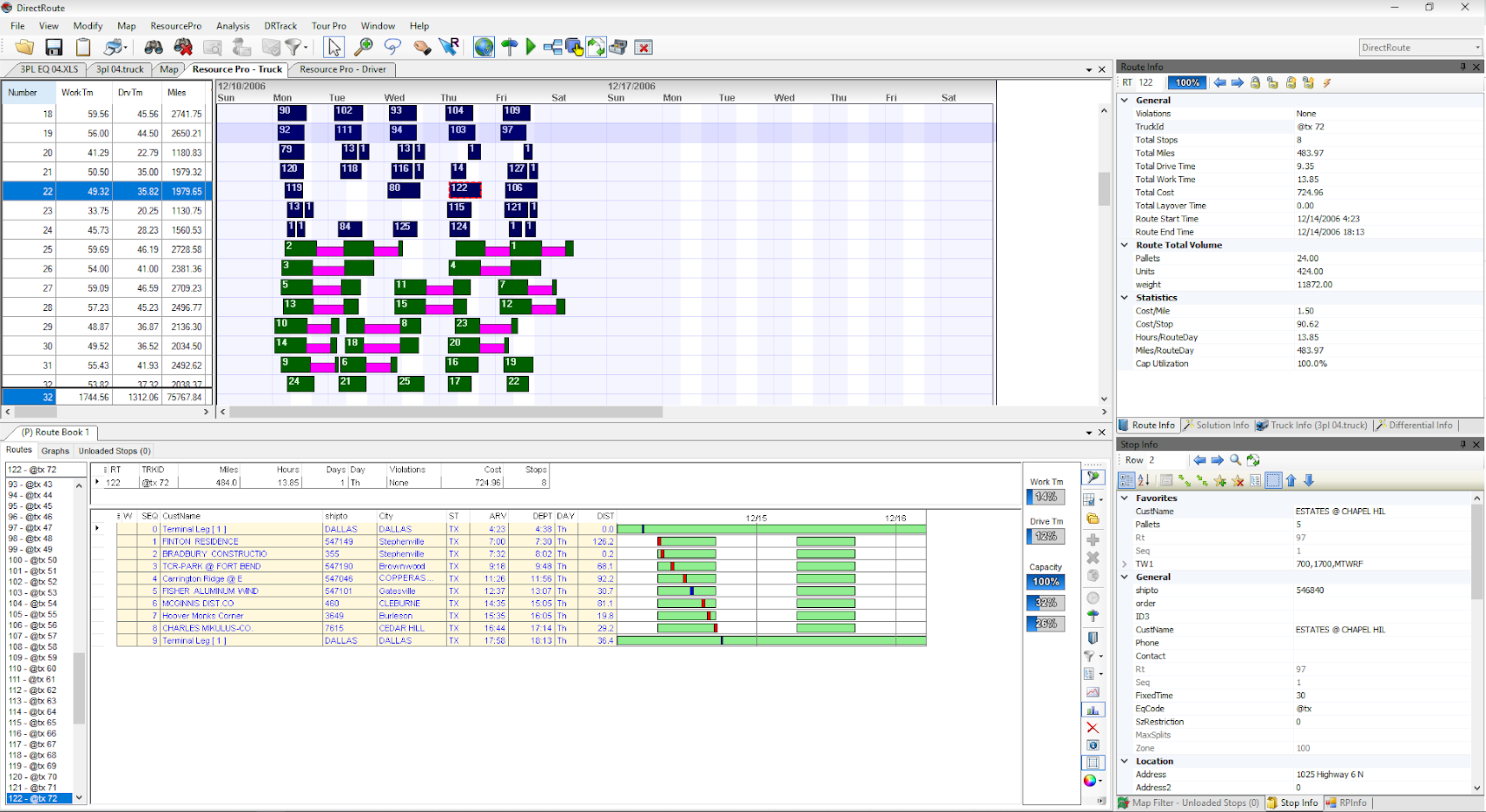Viewport: 1486px width, 812px height.
Task: Toggle the route refresh icon near Stop Info arrows
Action: [x=1253, y=461]
